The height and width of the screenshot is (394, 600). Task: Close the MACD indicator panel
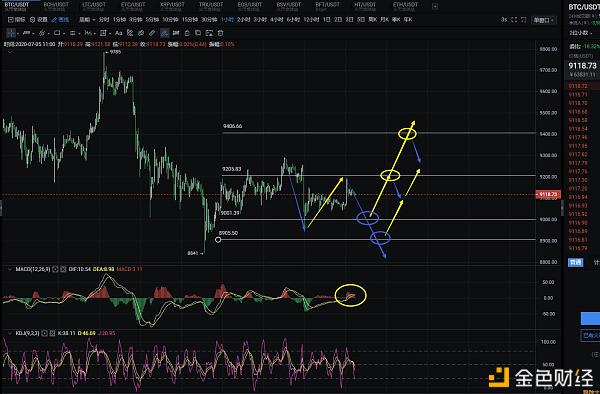pyautogui.click(x=63, y=269)
